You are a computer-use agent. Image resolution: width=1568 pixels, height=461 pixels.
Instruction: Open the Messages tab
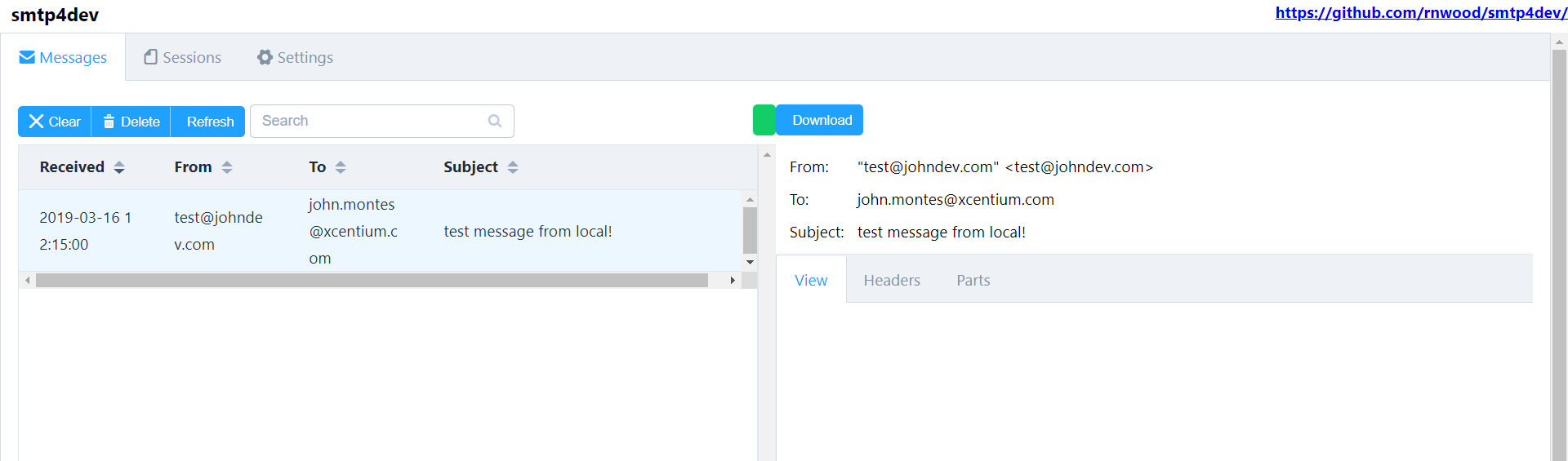[63, 57]
